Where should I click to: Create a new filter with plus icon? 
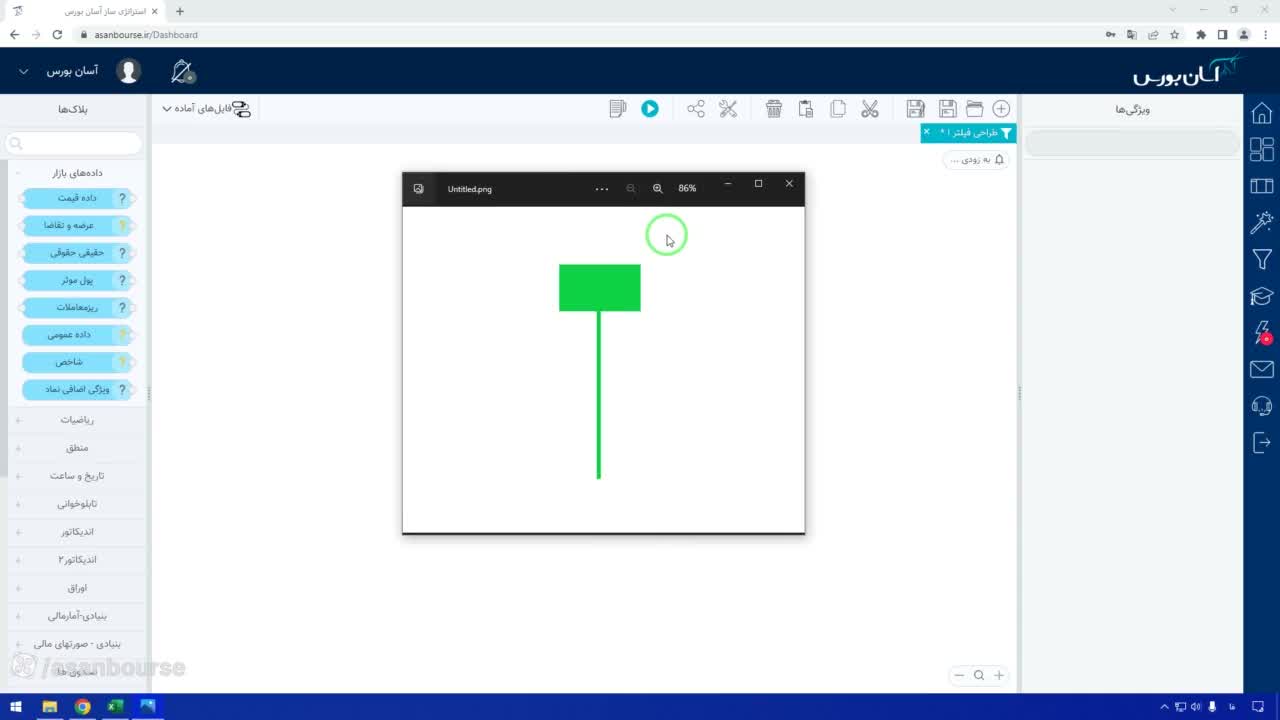pyautogui.click(x=1001, y=109)
